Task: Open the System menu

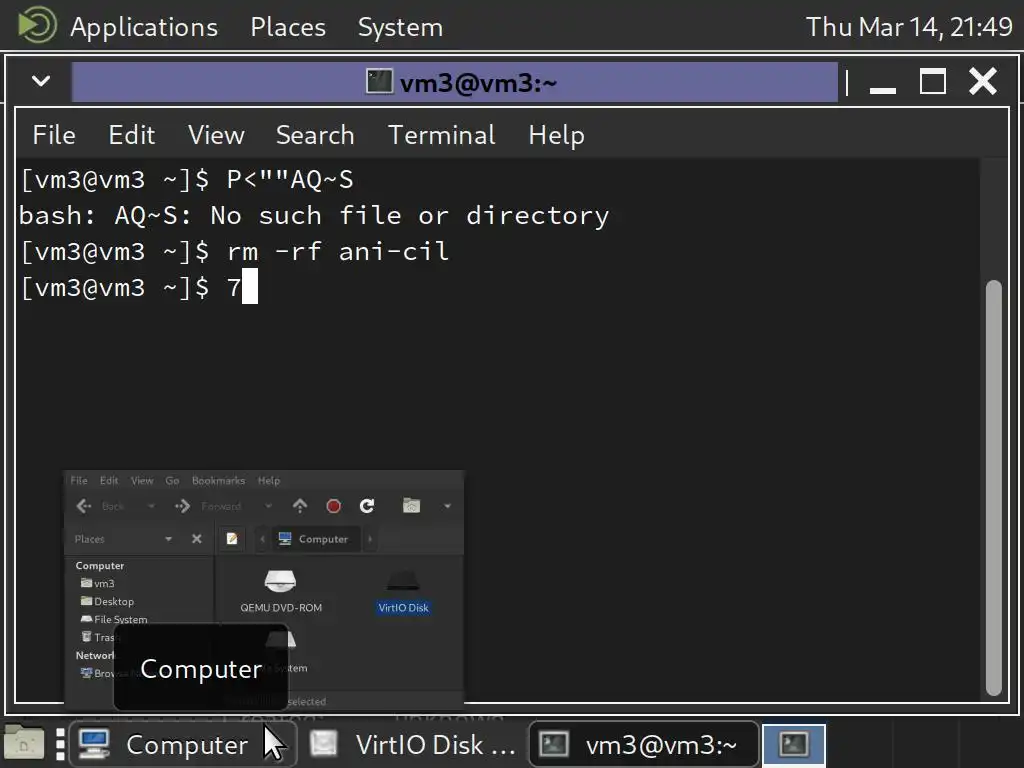Action: (x=400, y=27)
